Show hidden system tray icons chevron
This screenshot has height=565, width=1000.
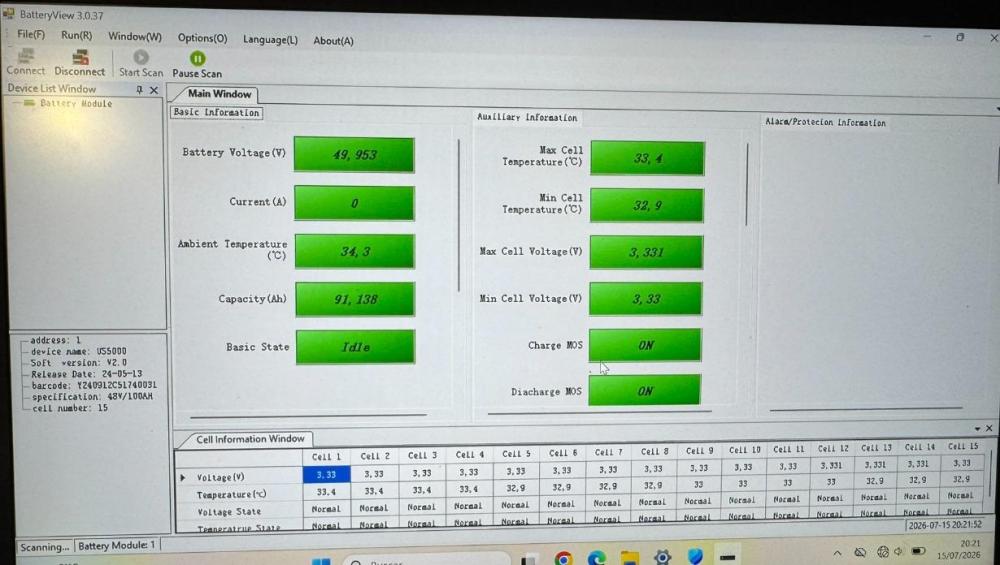pos(837,553)
